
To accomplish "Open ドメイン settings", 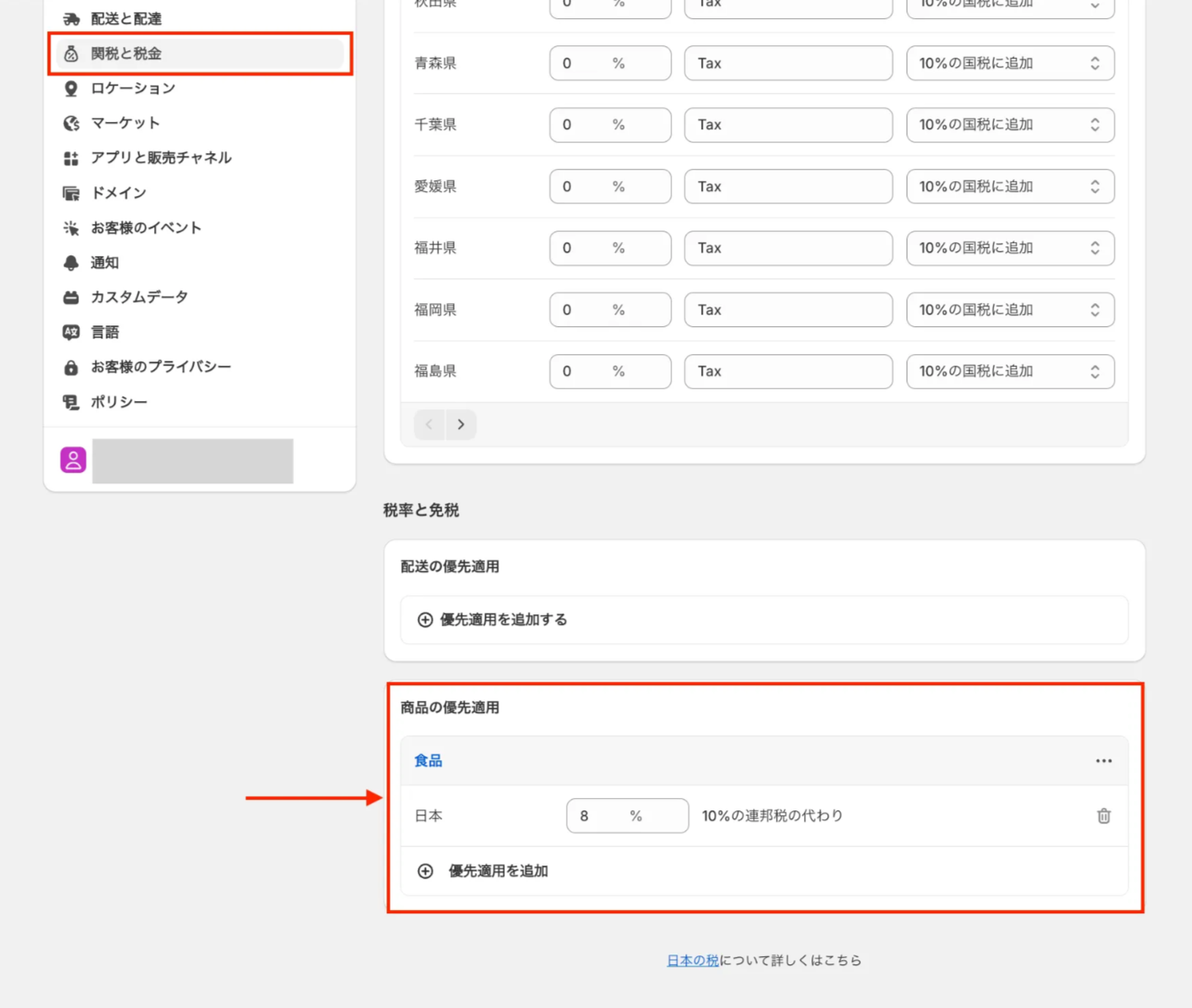I will coord(200,193).
